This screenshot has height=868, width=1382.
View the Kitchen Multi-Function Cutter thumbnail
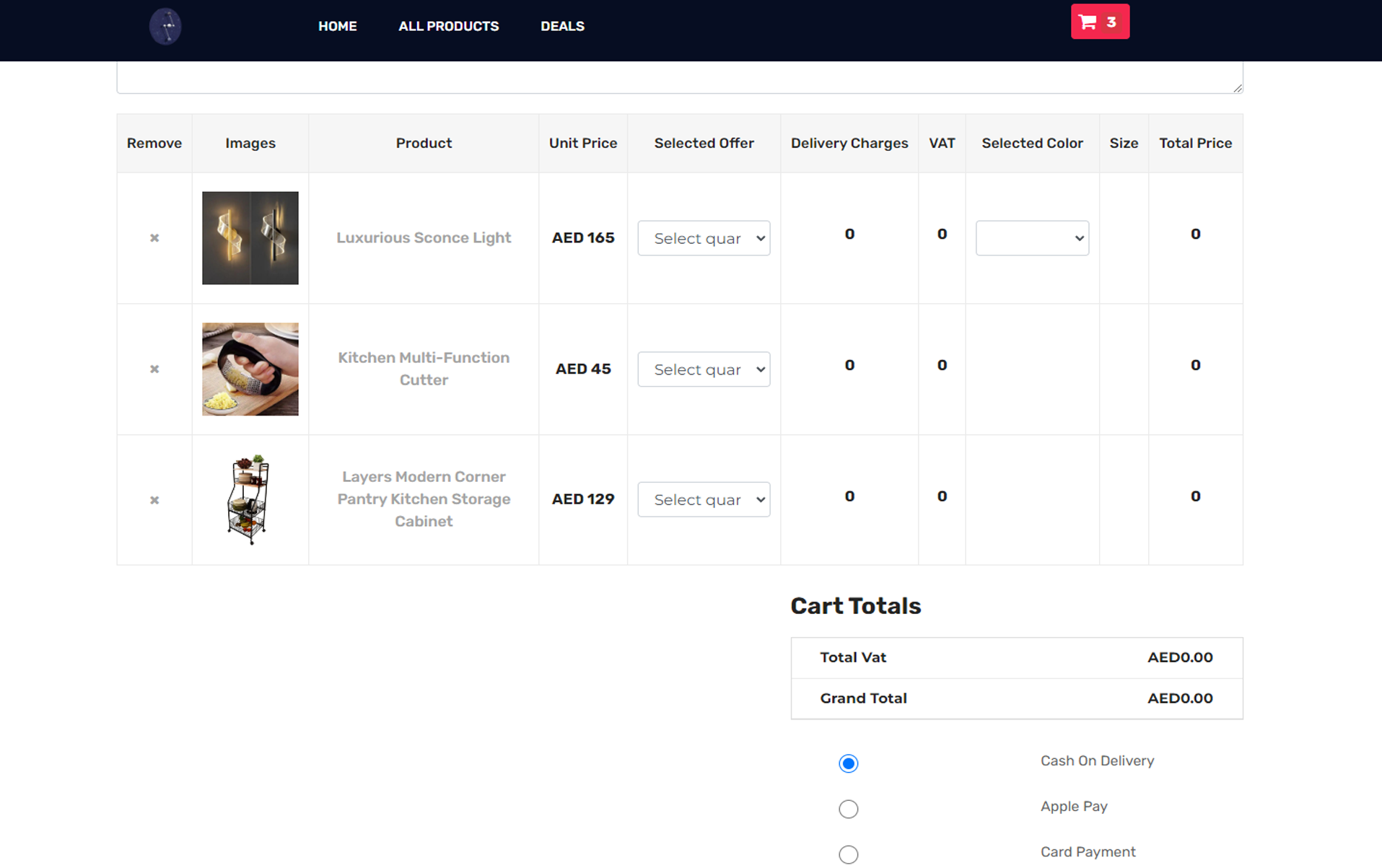click(x=250, y=369)
